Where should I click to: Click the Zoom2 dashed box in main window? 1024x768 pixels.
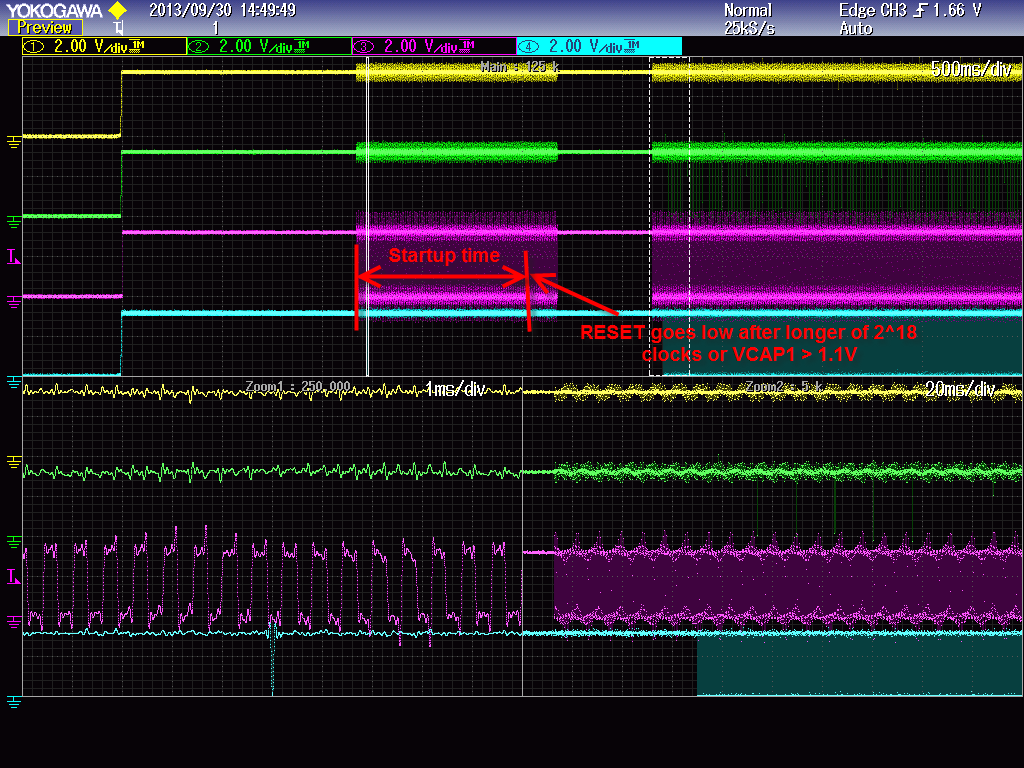coord(669,216)
